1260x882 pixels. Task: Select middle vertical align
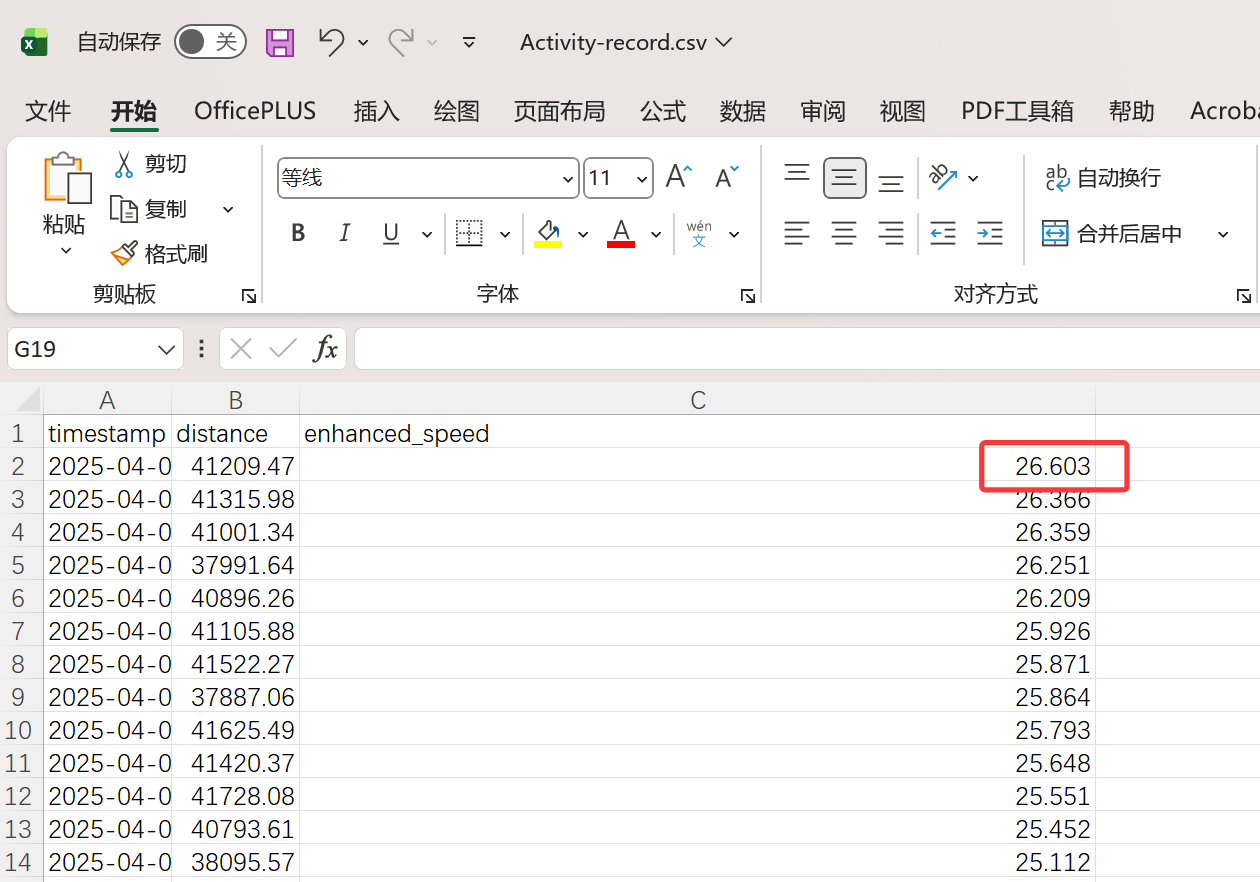tap(845, 178)
